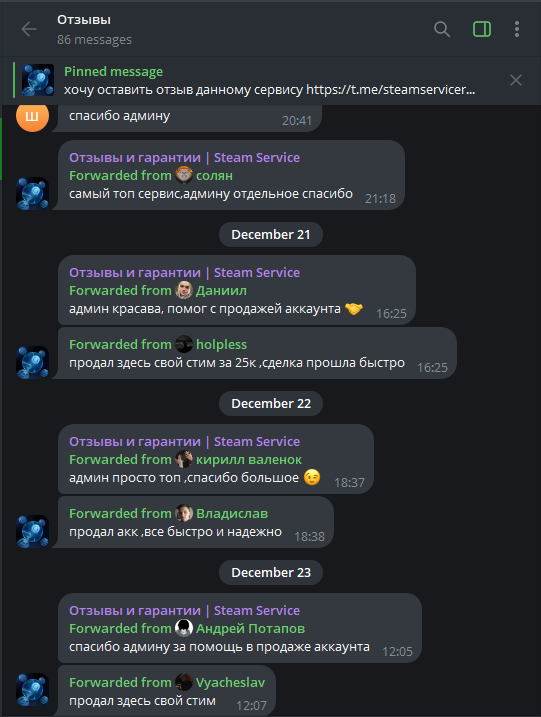This screenshot has height=717, width=541.
Task: Click the December 22 date badge
Action: [271, 404]
